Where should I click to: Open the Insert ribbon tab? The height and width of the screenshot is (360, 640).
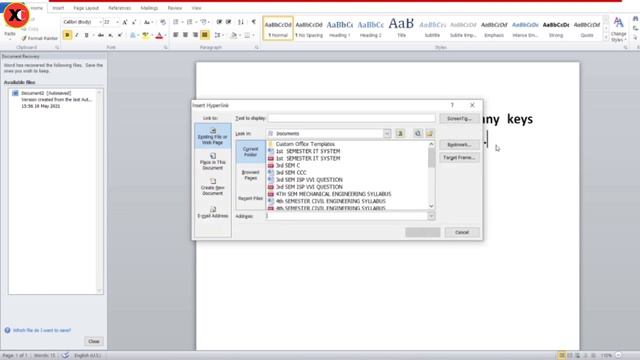[x=58, y=8]
